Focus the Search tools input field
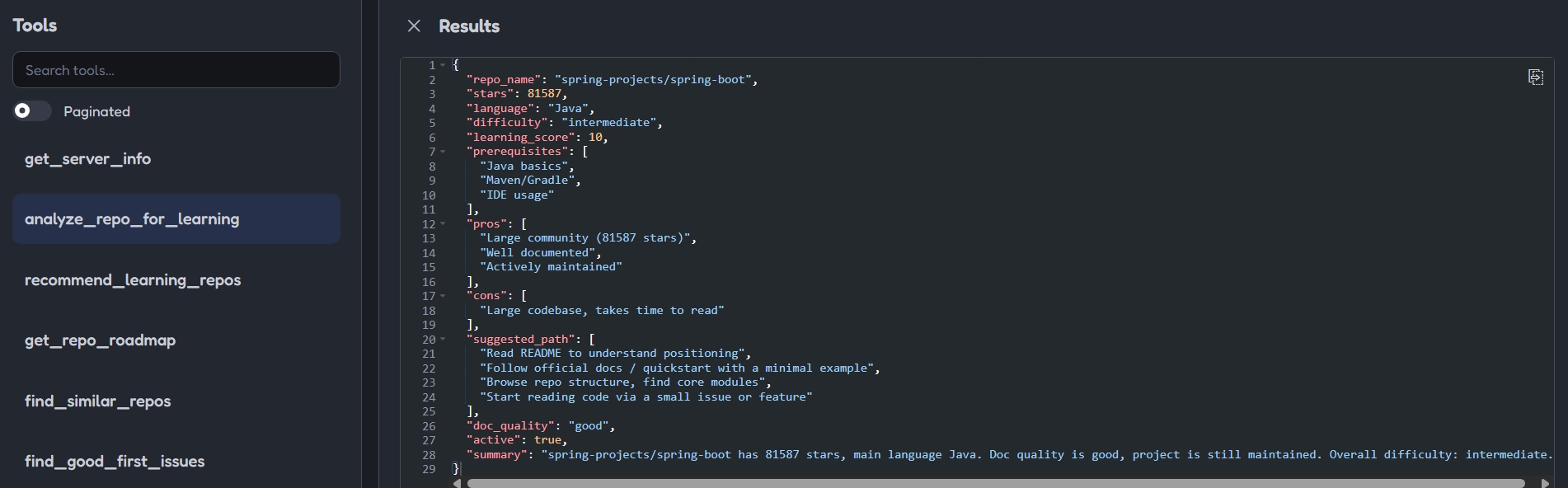The width and height of the screenshot is (1568, 488). 176,70
